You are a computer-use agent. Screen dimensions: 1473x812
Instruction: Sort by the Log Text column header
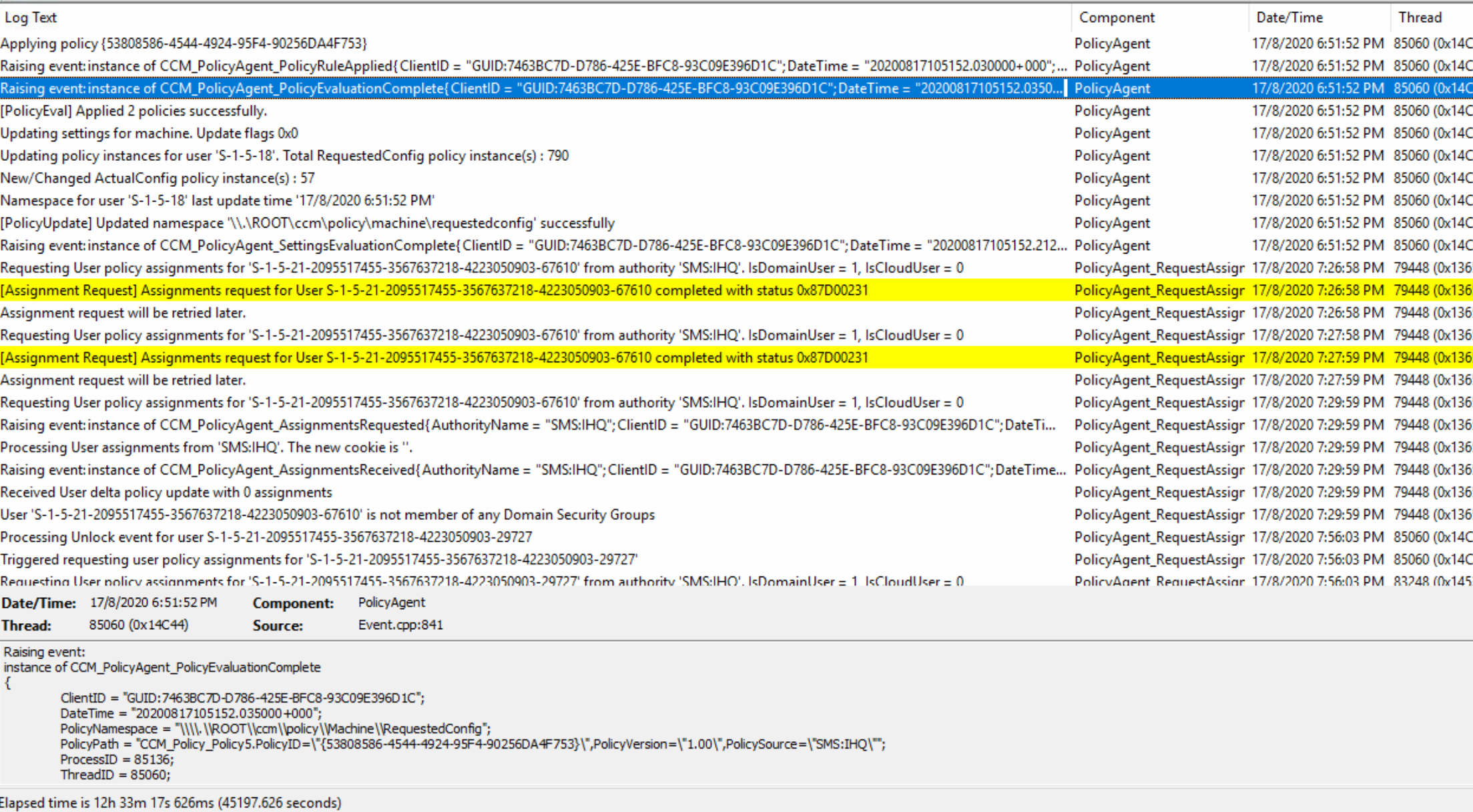[31, 17]
